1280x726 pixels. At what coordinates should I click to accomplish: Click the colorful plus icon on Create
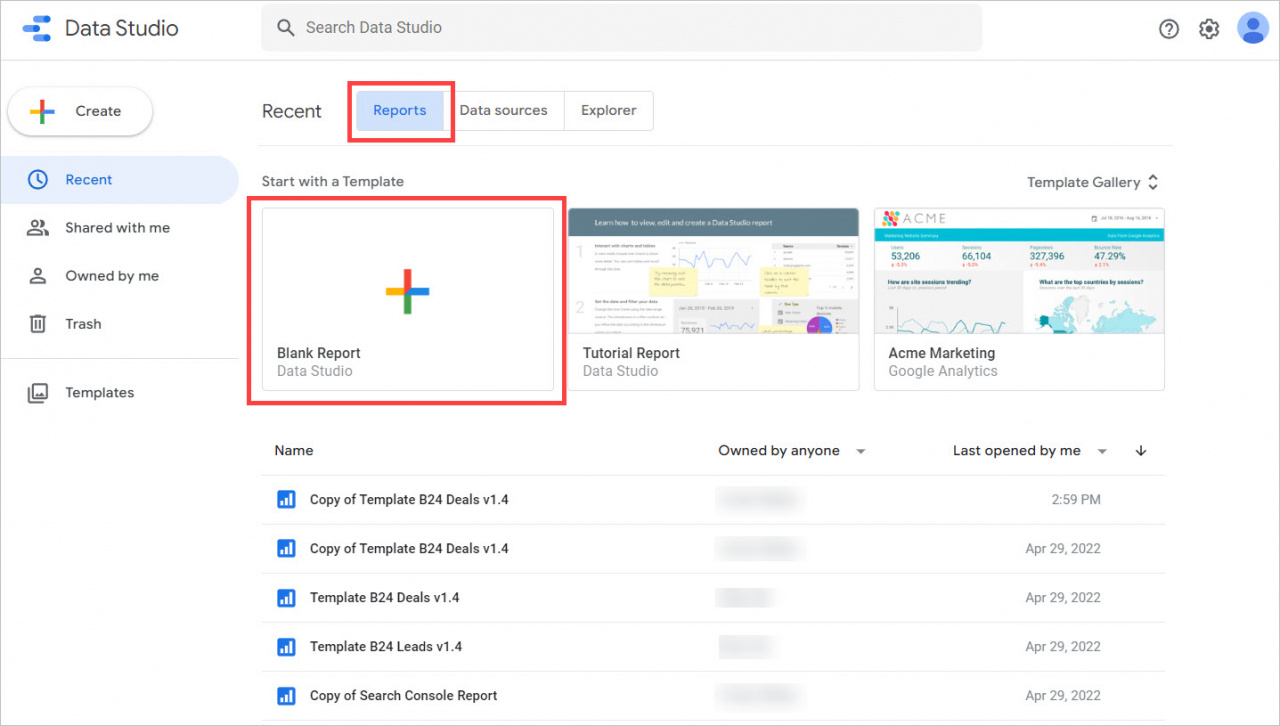pos(42,111)
